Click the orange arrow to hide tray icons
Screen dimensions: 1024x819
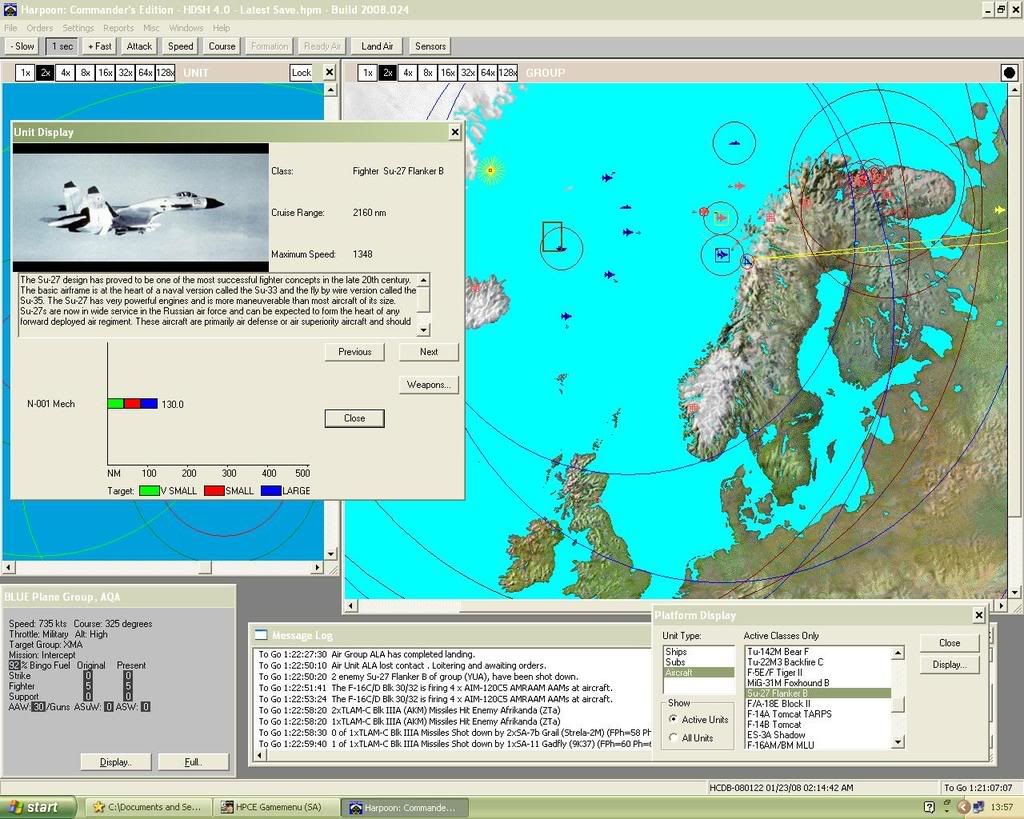tap(963, 808)
